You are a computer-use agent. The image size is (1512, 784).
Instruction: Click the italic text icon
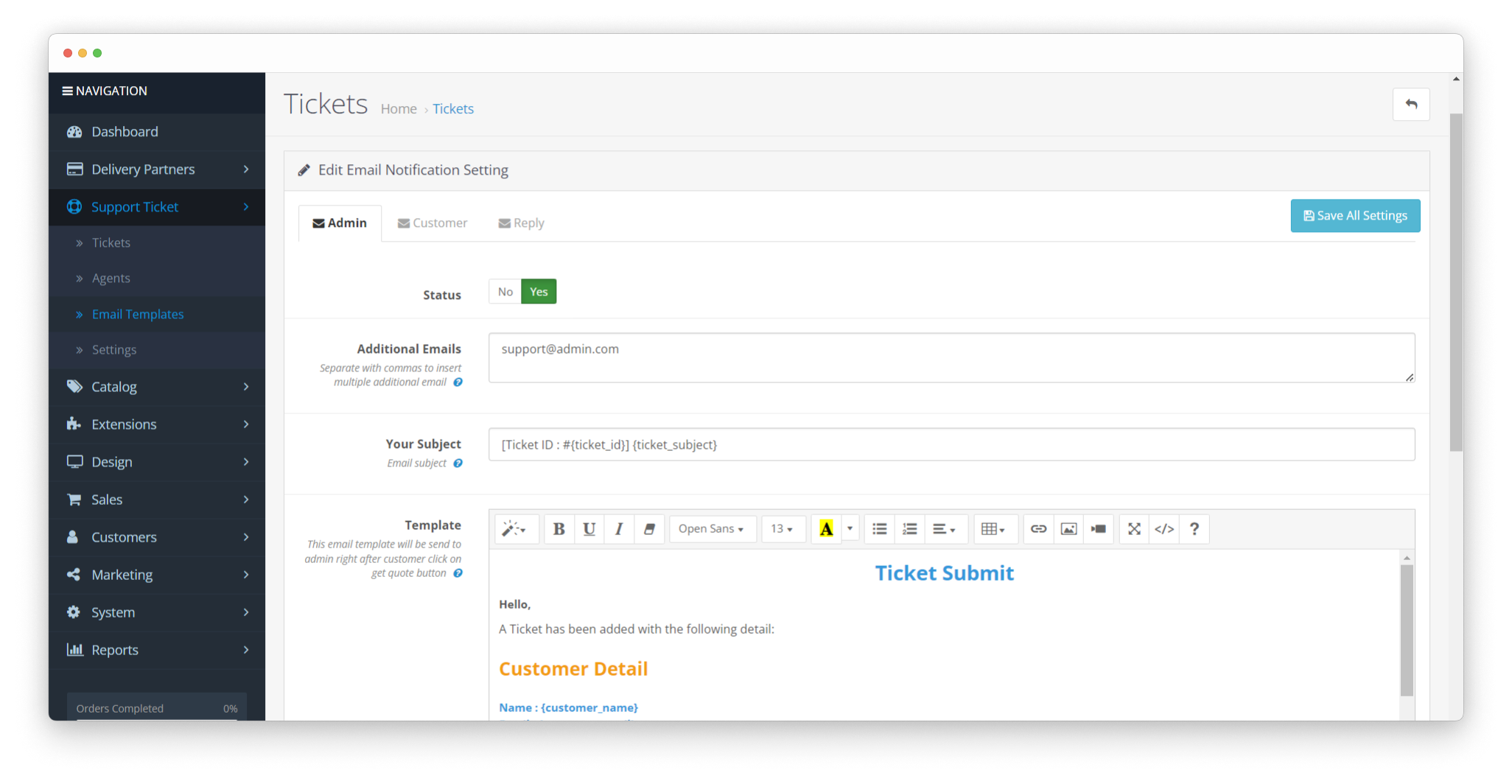619,529
